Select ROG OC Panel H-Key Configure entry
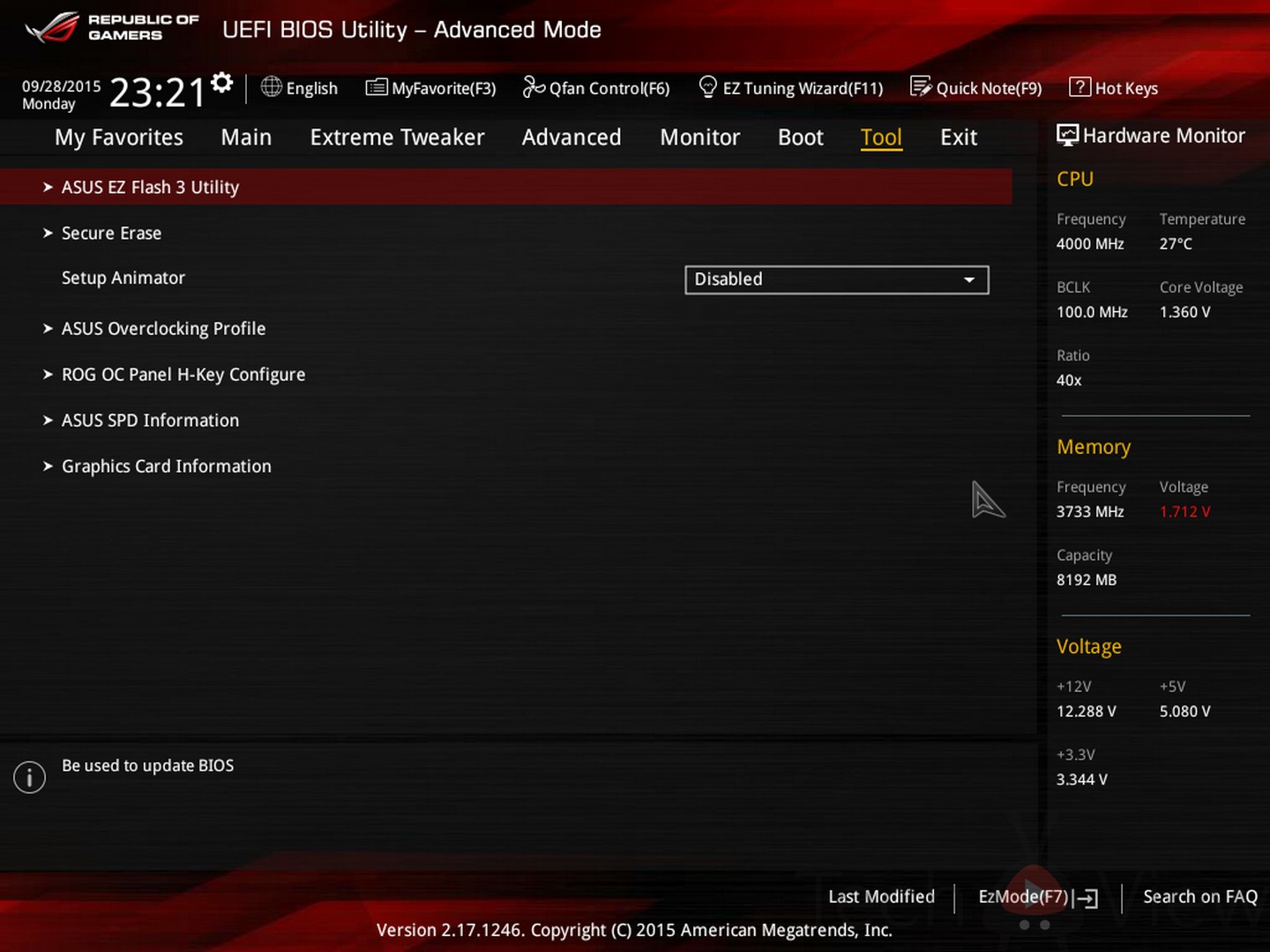 pos(183,374)
